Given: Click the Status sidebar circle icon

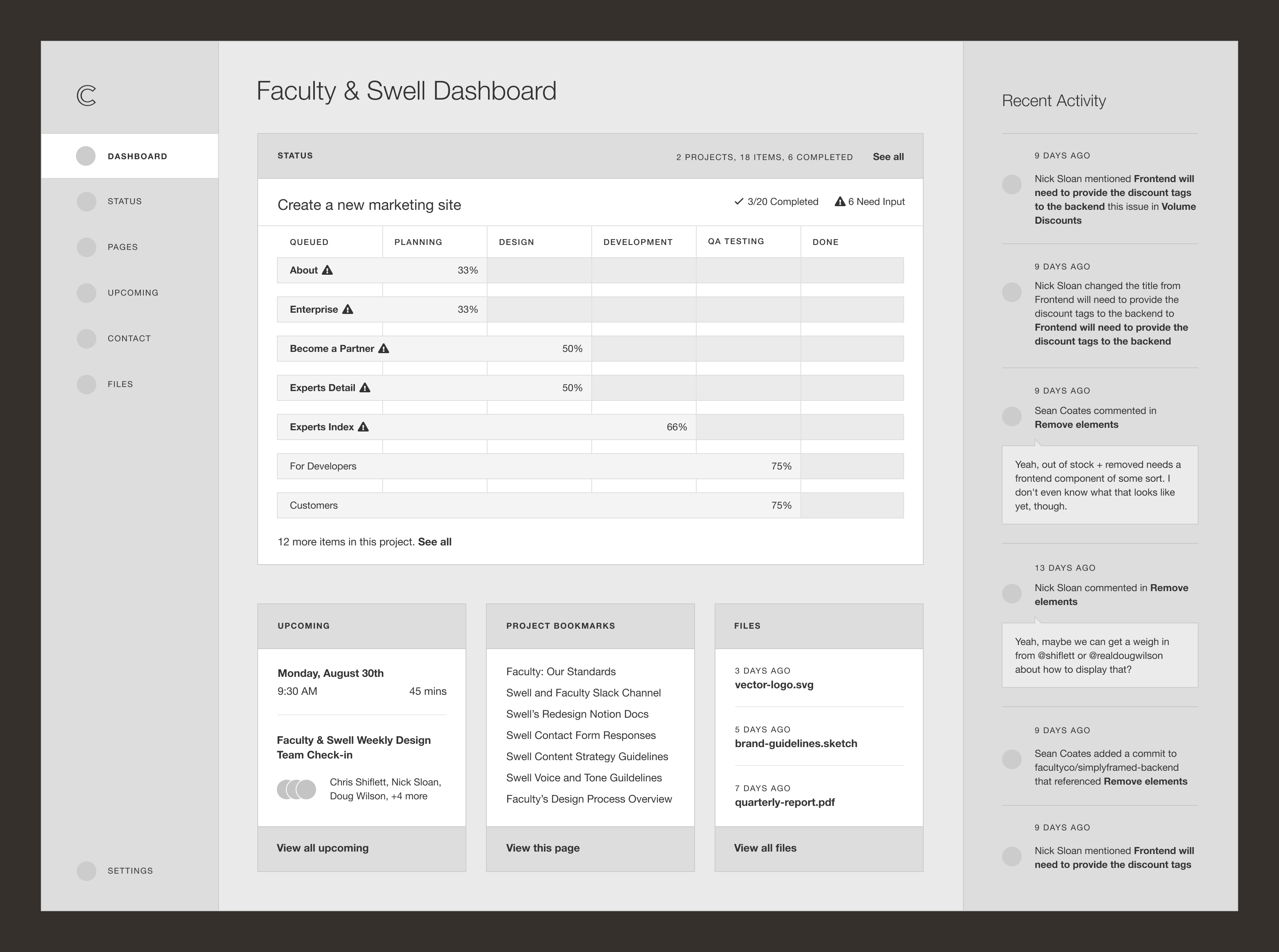Looking at the screenshot, I should [x=86, y=201].
